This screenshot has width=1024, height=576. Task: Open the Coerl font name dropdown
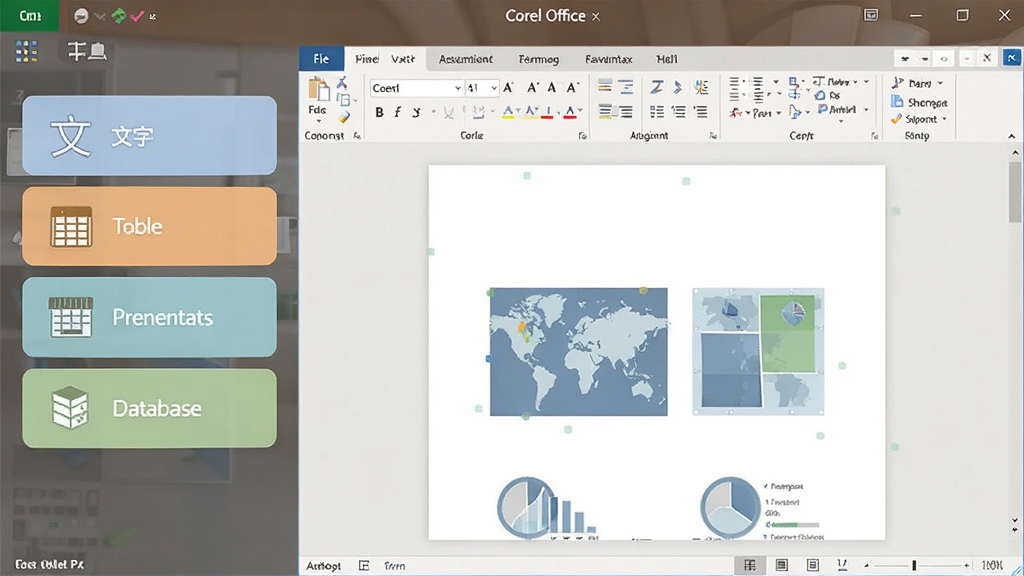pos(457,88)
